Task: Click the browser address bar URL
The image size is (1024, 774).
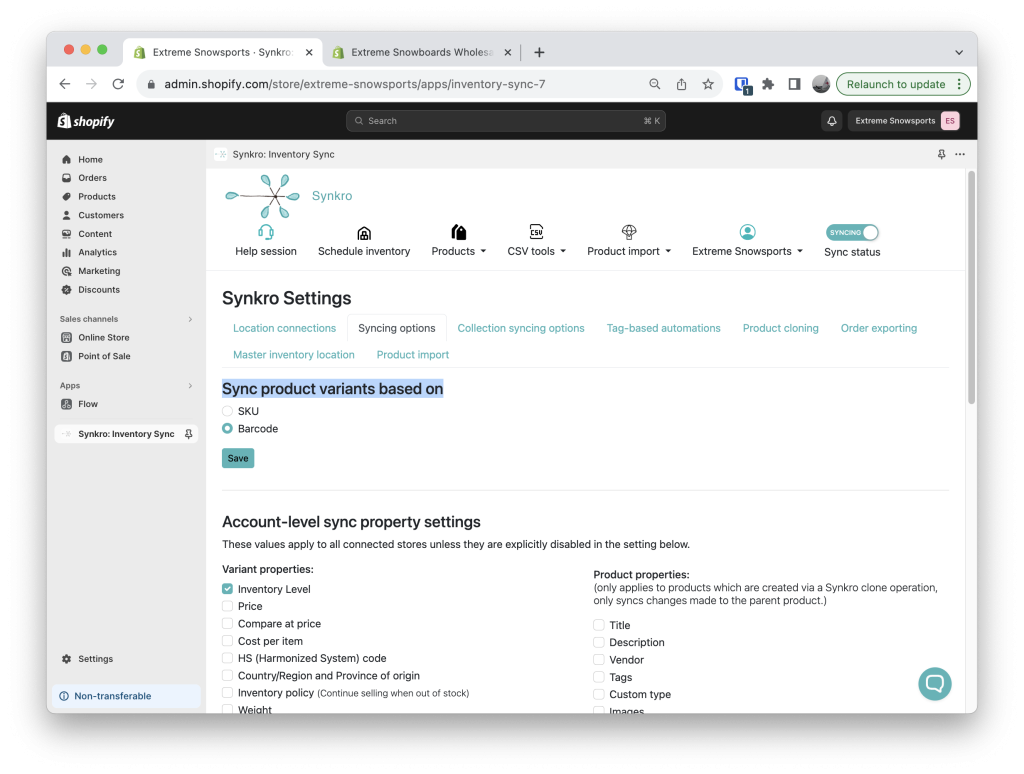Action: 355,84
